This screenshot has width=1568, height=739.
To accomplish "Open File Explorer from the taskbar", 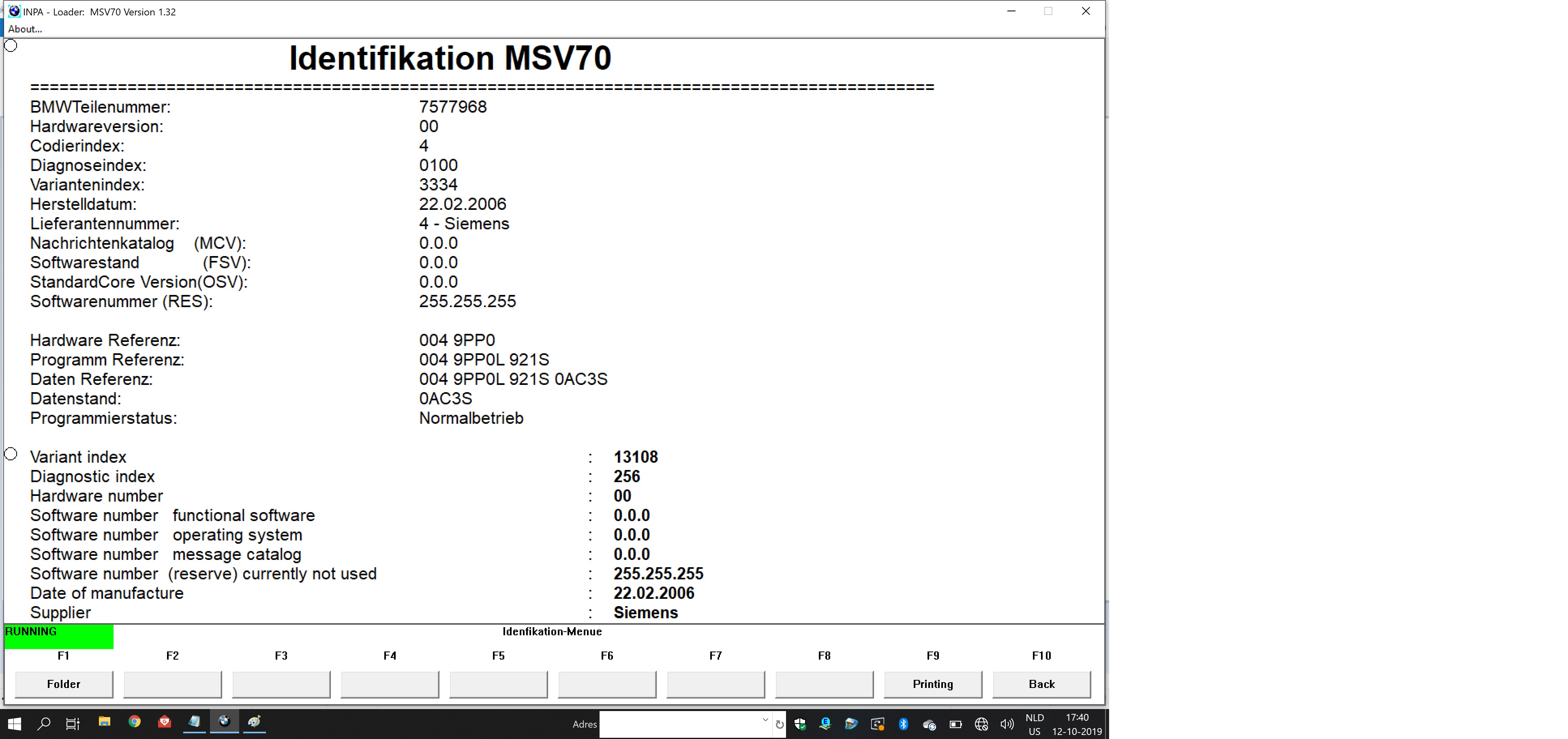I will (105, 722).
